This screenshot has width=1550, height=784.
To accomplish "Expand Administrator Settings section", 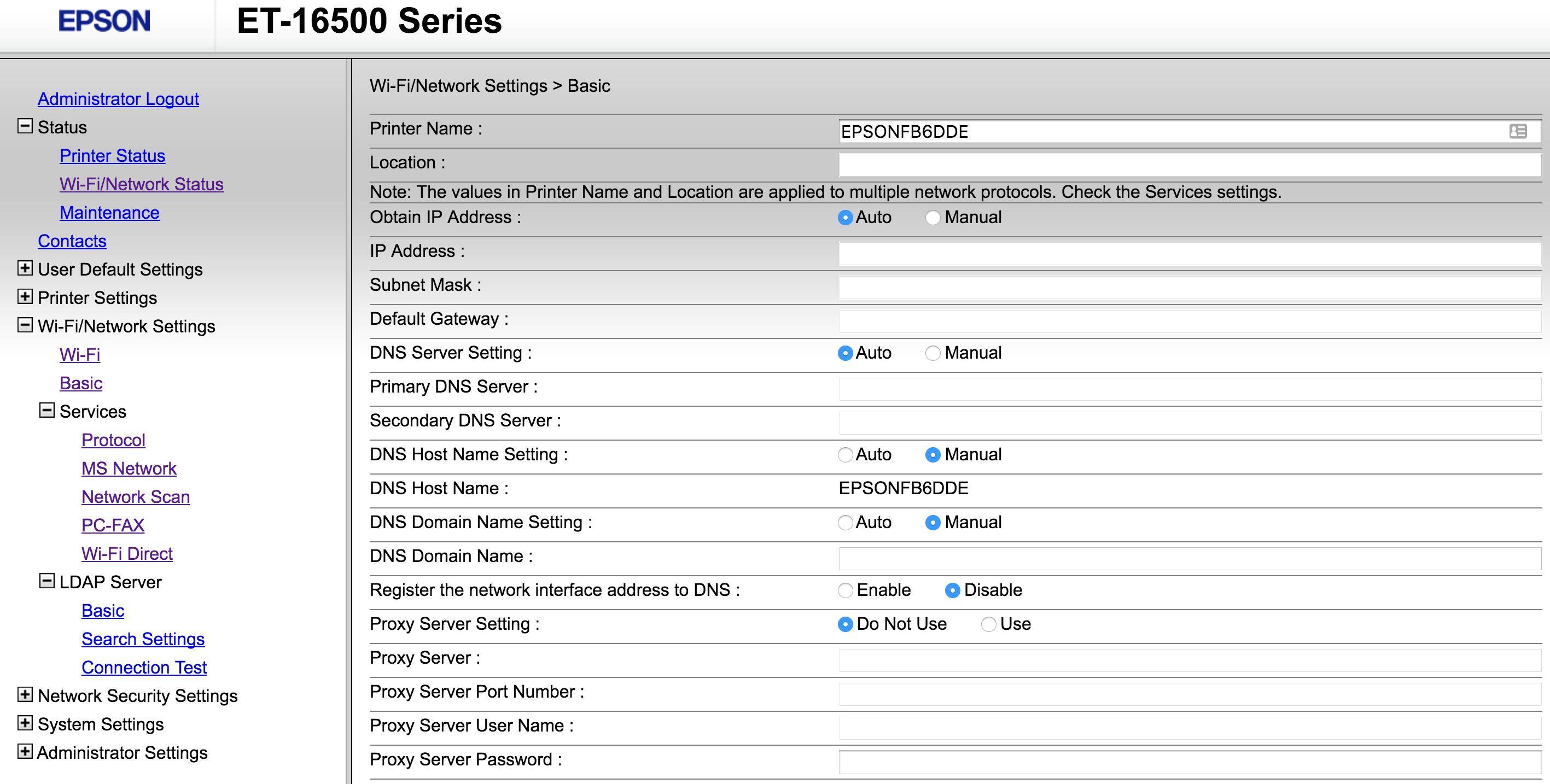I will pyautogui.click(x=25, y=752).
